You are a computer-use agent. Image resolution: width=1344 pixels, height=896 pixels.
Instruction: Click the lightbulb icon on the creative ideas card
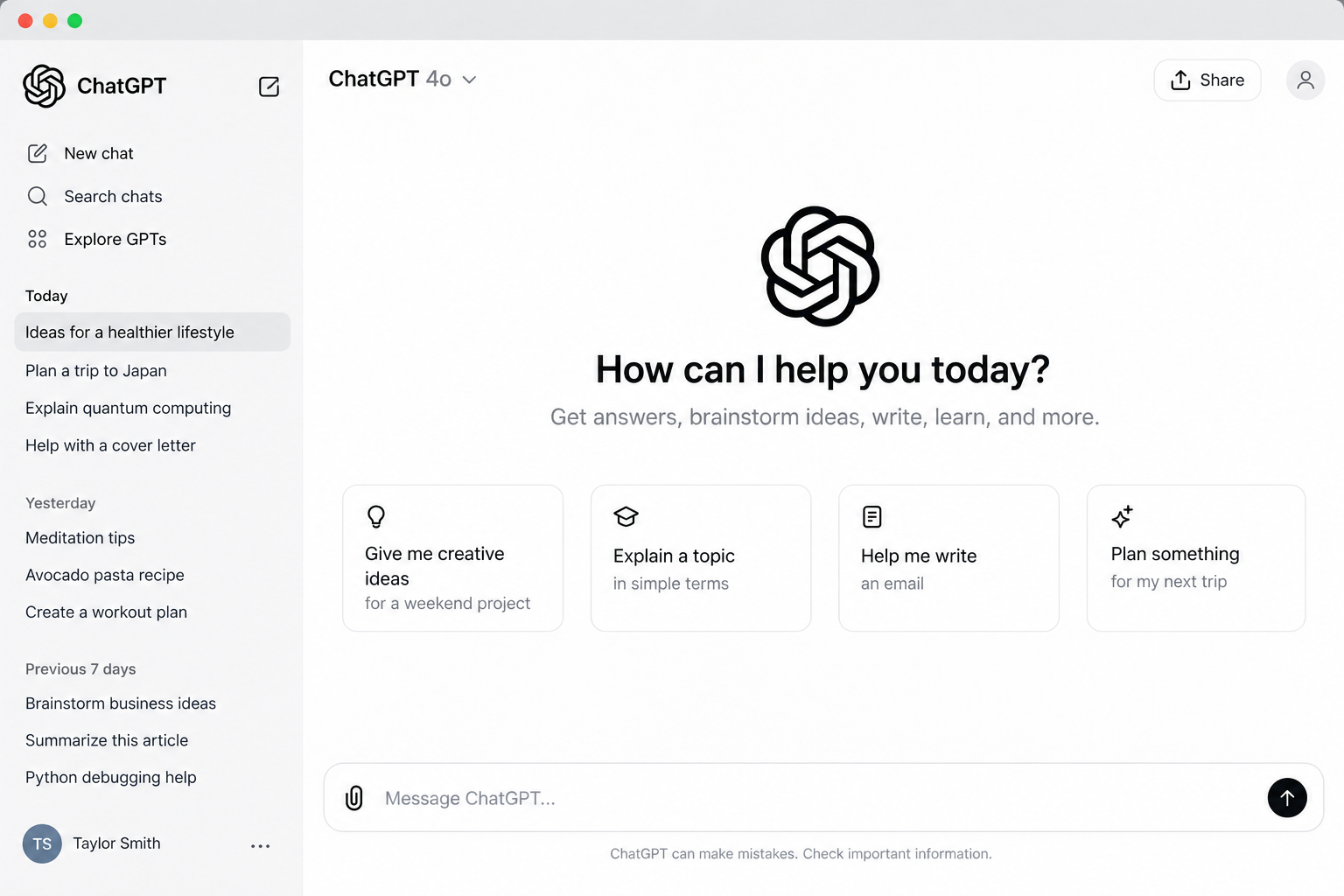tap(376, 516)
